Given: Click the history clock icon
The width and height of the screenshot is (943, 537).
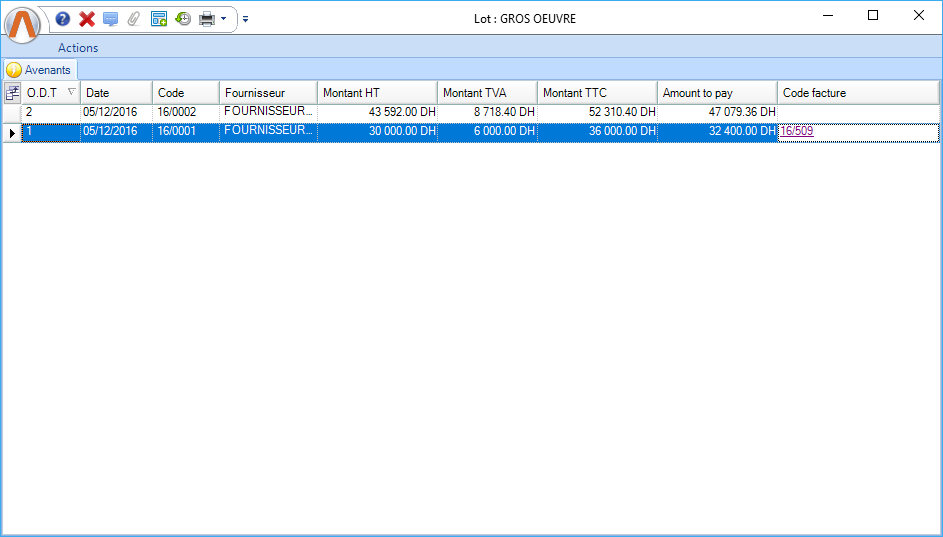Looking at the screenshot, I should [183, 18].
